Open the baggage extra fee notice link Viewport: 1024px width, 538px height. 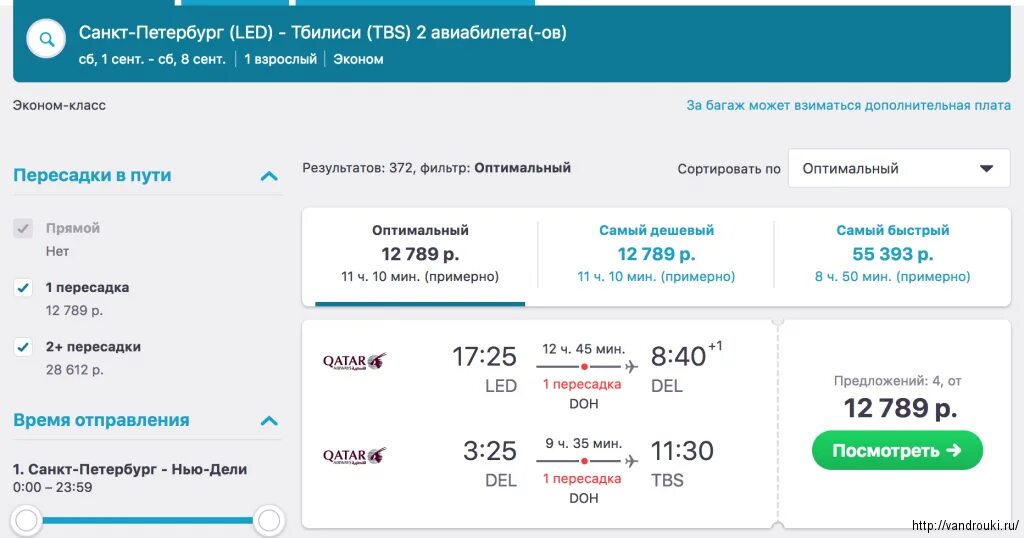[848, 105]
